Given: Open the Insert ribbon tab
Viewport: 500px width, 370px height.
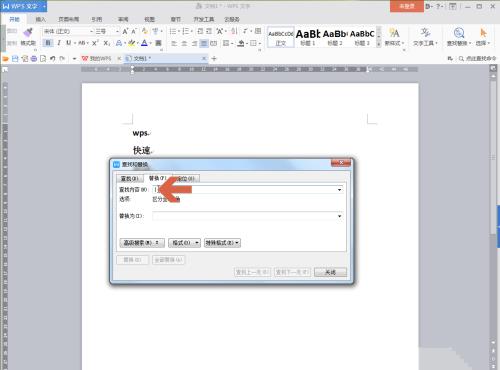Looking at the screenshot, I should point(41,19).
